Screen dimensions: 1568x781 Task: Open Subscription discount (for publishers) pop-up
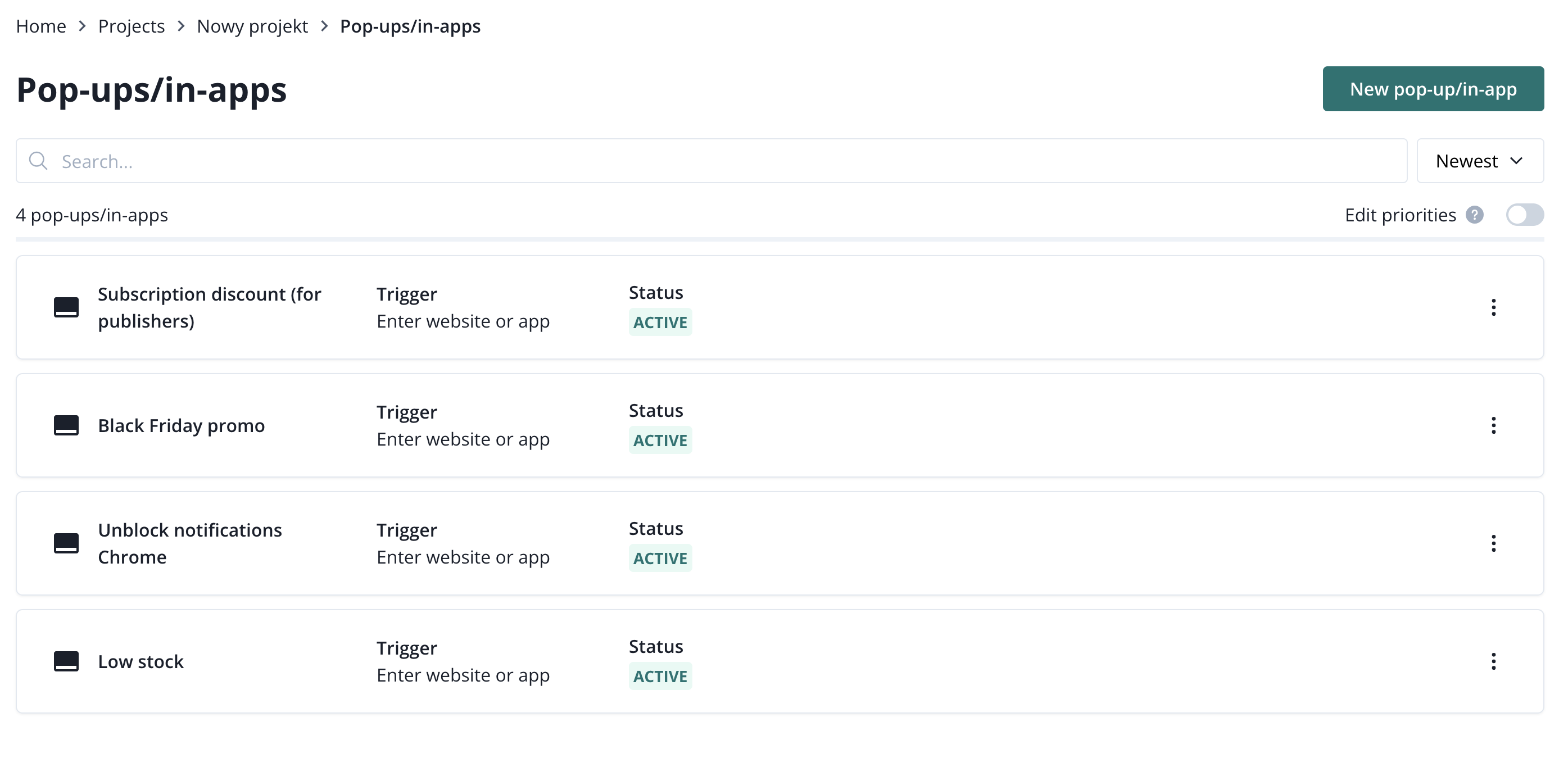(x=209, y=307)
